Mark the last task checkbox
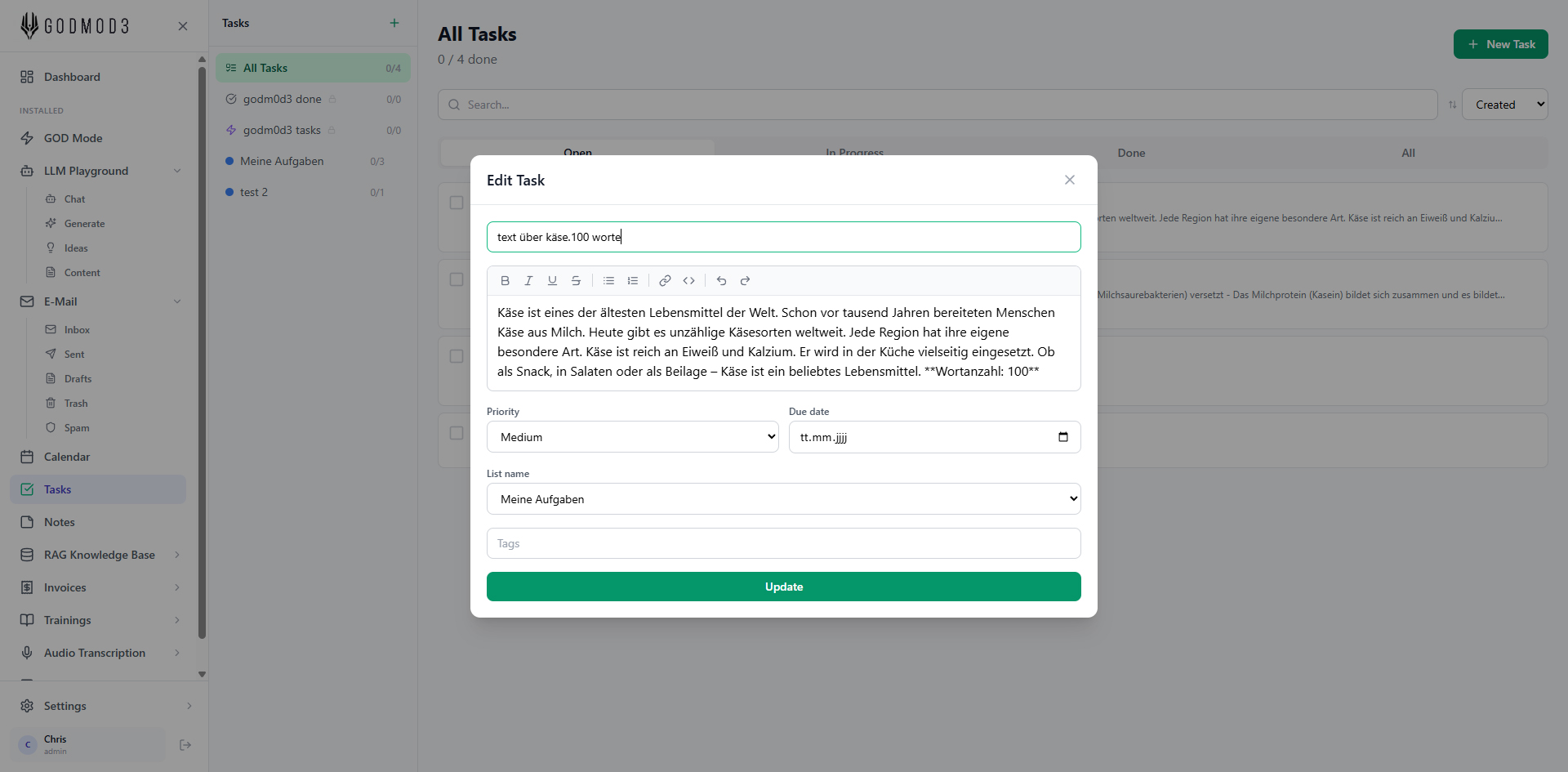The image size is (1568, 772). tap(457, 433)
